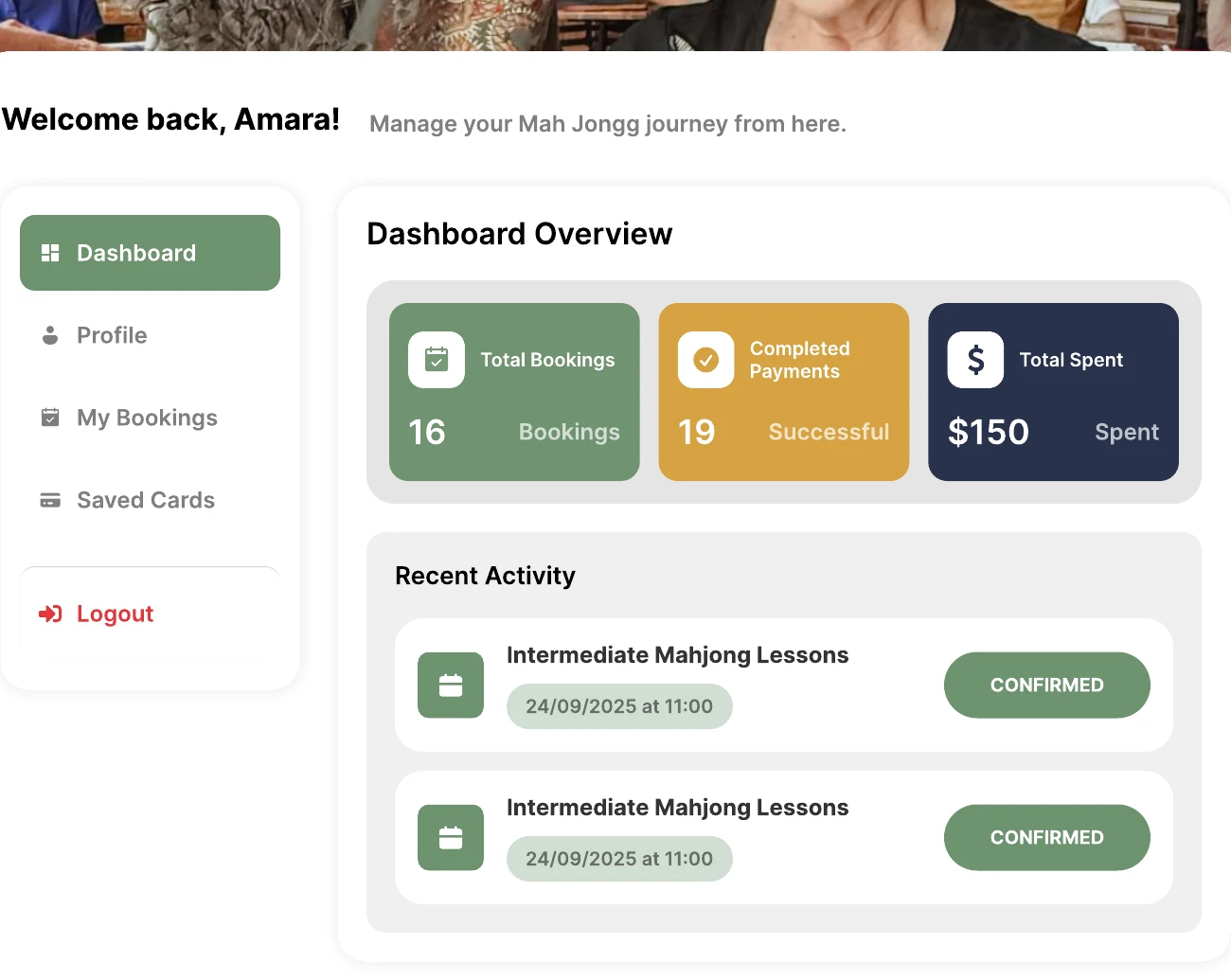Image resolution: width=1231 pixels, height=980 pixels.
Task: Click the 16 bookings count
Action: [427, 432]
